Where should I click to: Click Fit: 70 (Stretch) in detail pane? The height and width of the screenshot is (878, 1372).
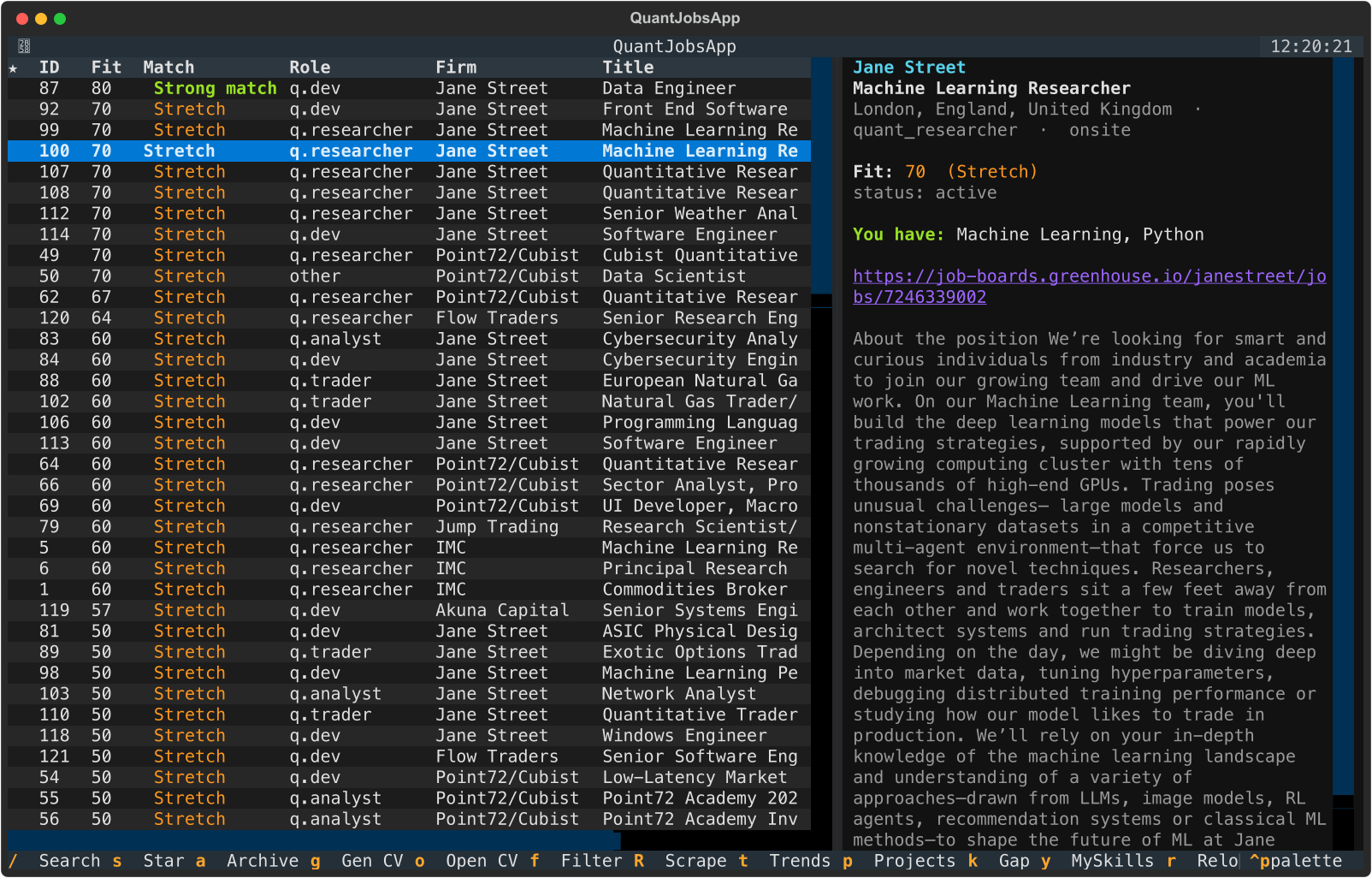[x=945, y=172]
